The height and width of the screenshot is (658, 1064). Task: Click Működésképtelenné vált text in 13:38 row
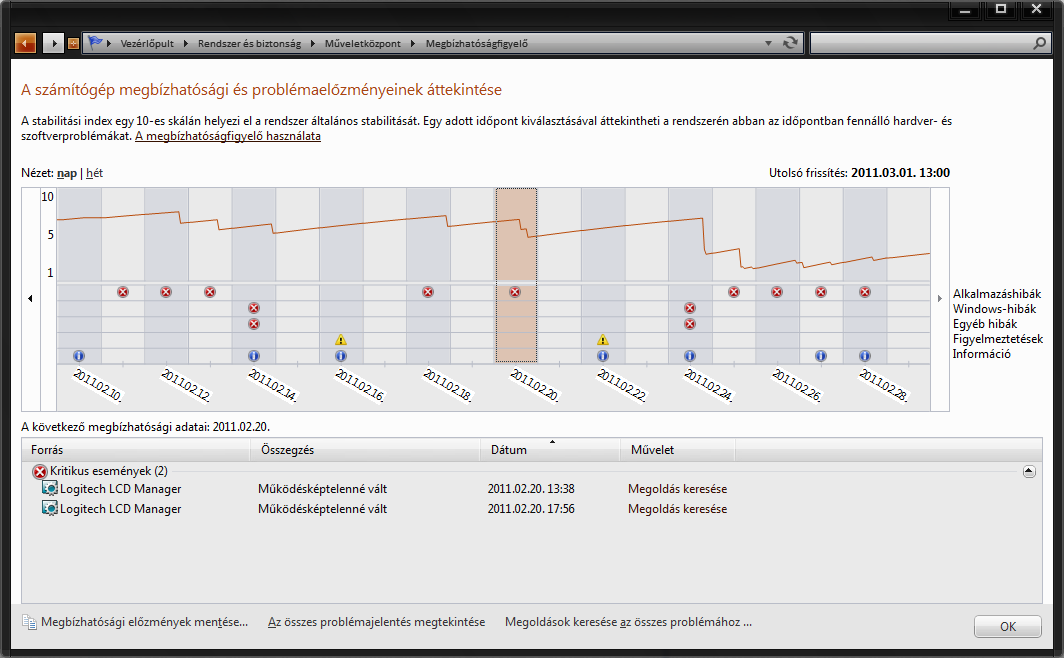pos(322,488)
